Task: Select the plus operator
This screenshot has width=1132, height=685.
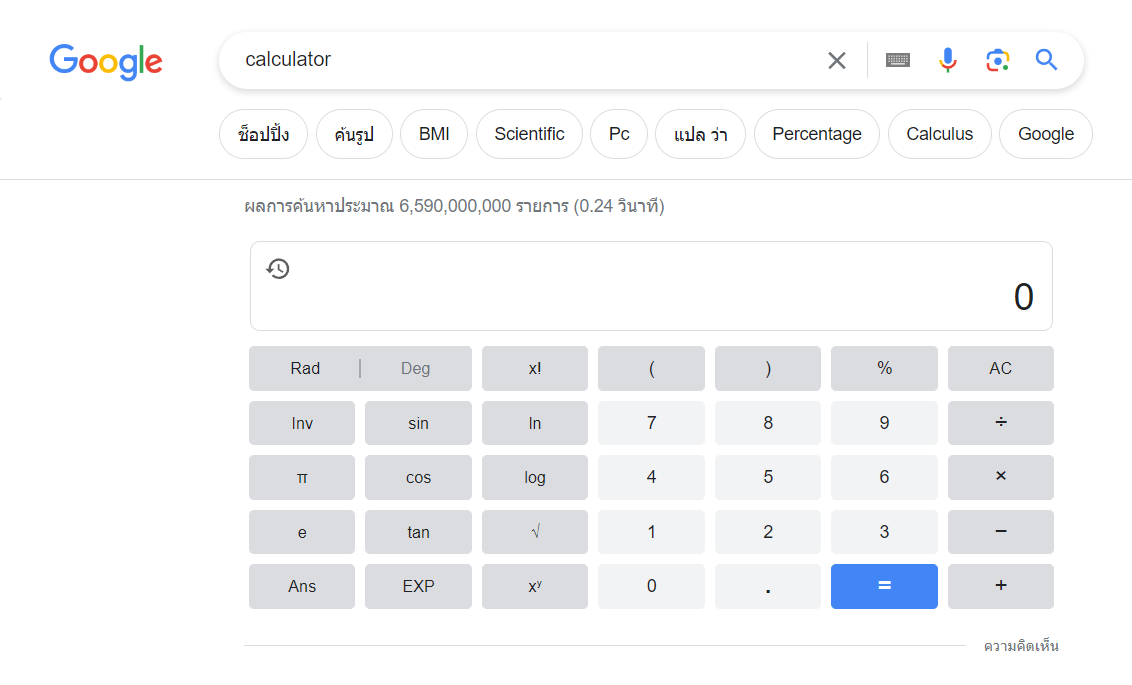Action: [x=1001, y=586]
